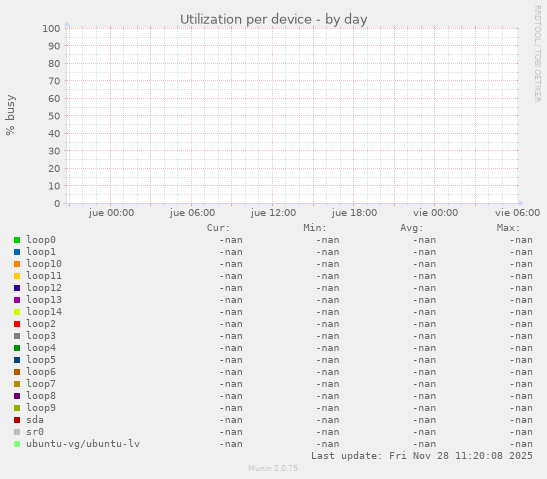Screen dimensions: 547x479
Task: Click the loop0 green color swatch
Action: coord(17,240)
